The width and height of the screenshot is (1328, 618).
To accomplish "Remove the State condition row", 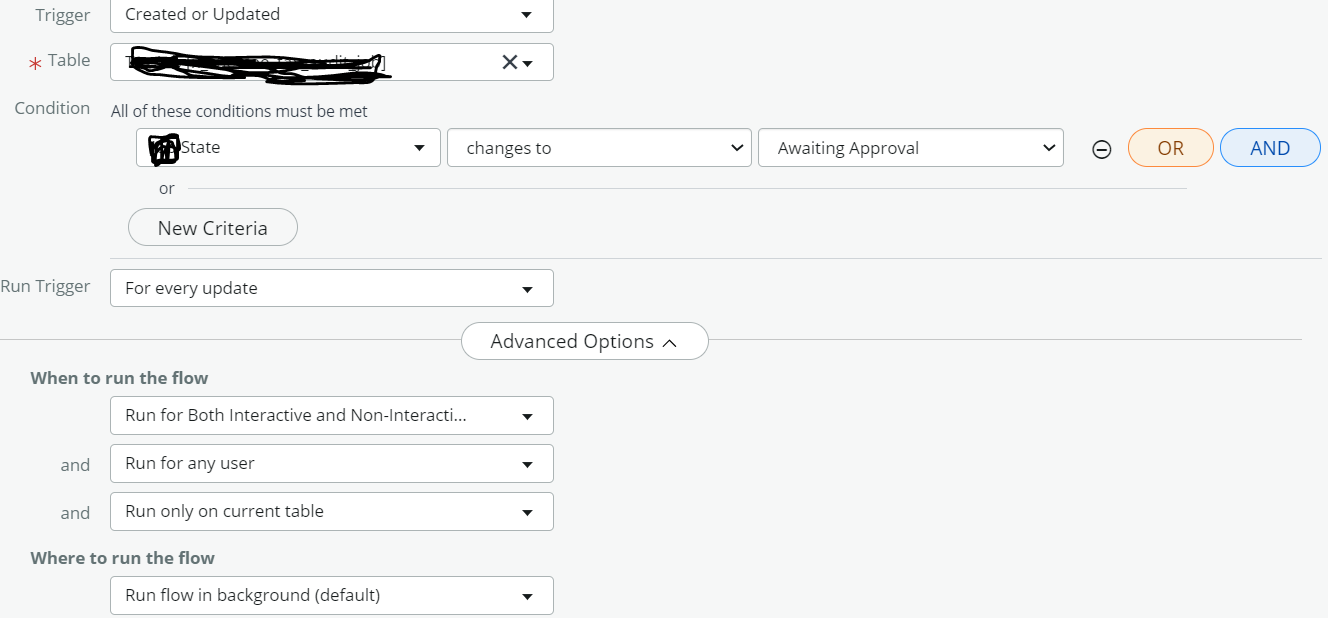I will tap(1101, 149).
